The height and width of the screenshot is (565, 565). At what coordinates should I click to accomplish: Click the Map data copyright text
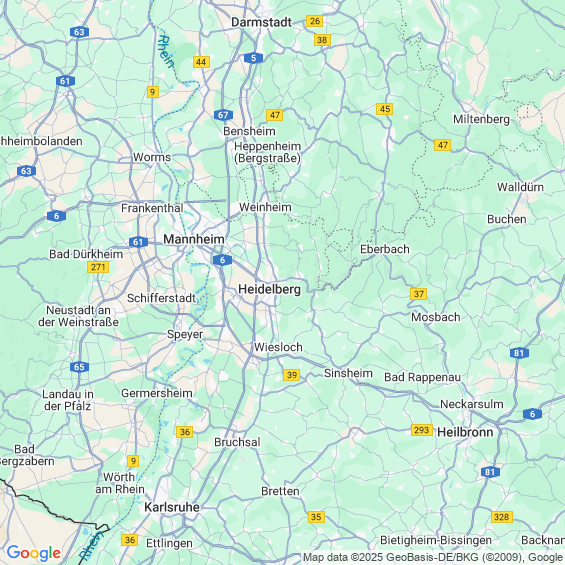[x=433, y=558]
